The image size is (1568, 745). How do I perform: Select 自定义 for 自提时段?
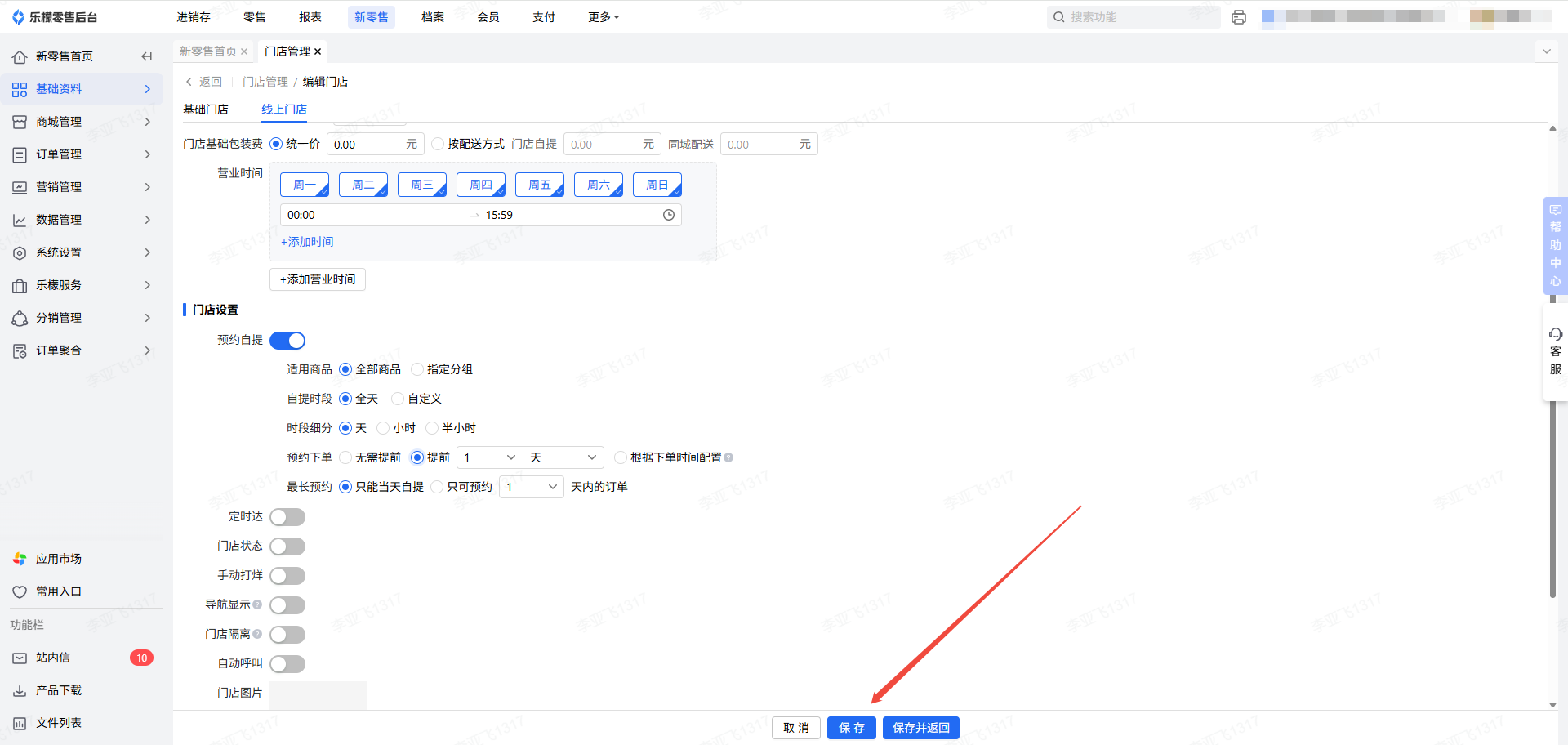[398, 399]
